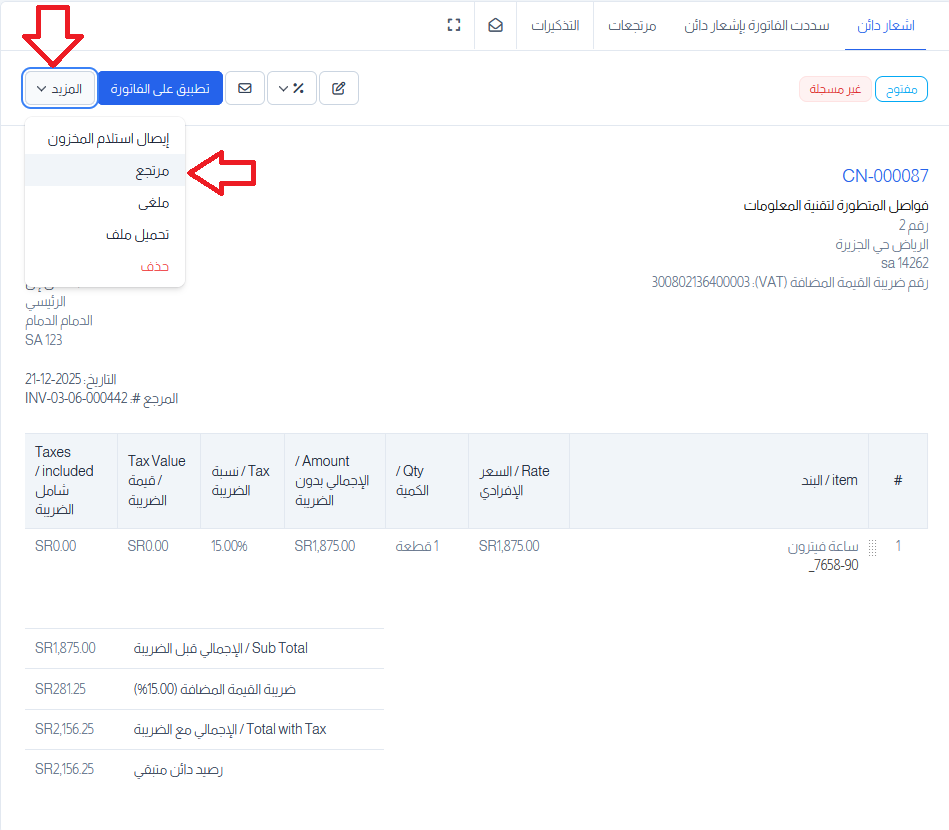Click the open envelope icon tab
This screenshot has height=830, width=949.
495,25
